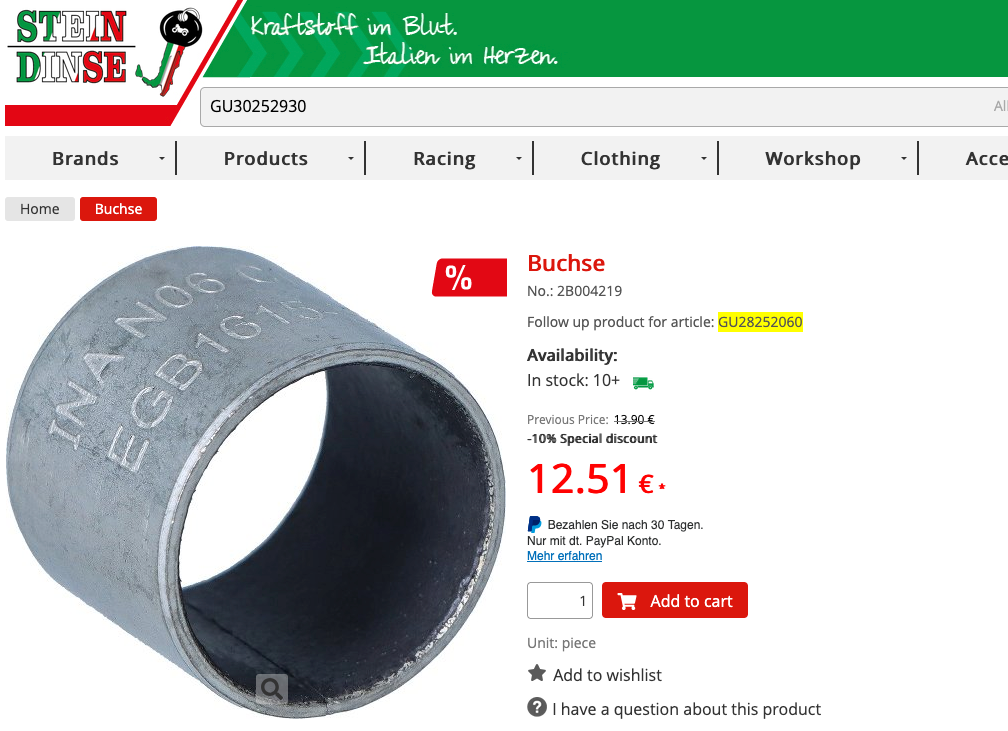Open the Clothing dropdown arrow

[x=704, y=158]
